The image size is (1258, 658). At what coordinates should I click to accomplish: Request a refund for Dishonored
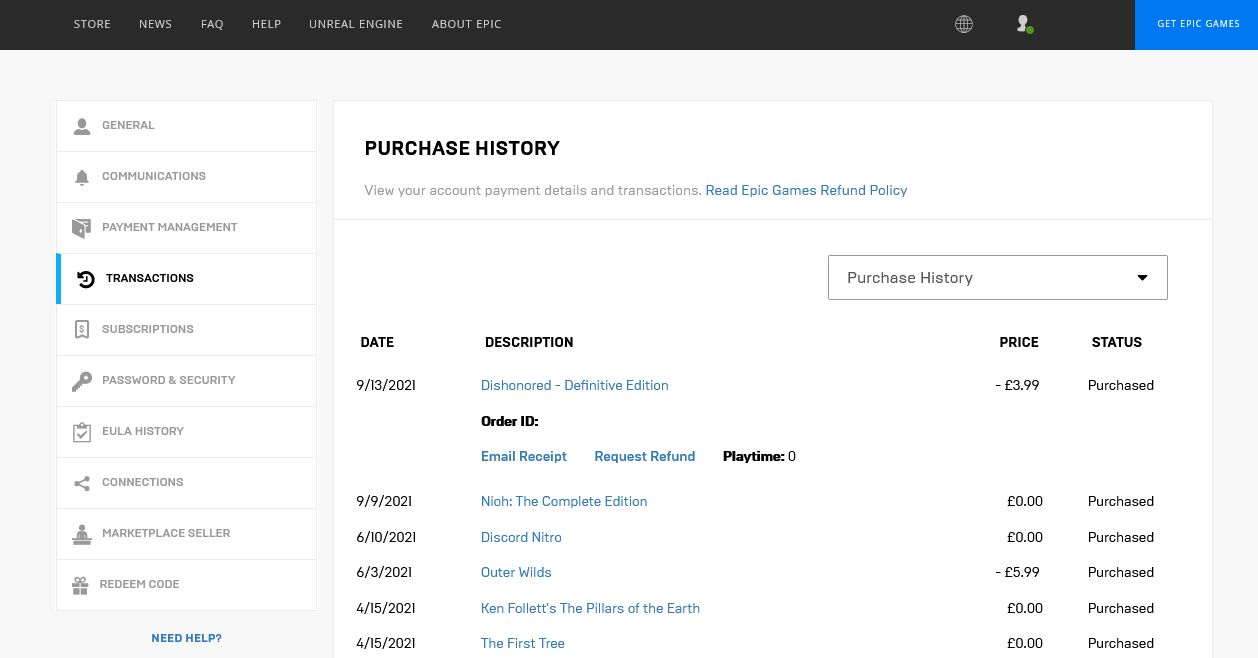645,456
